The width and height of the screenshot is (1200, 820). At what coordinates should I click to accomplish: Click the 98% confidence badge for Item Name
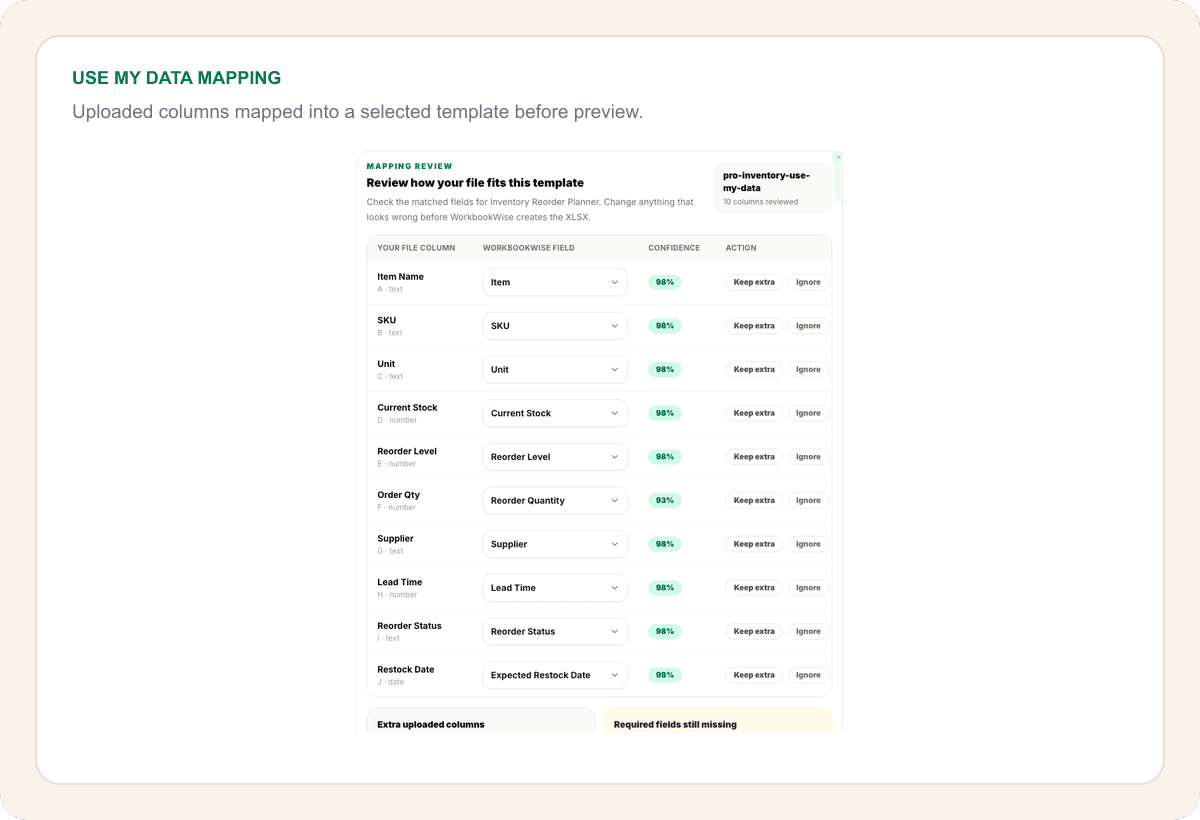pos(665,282)
